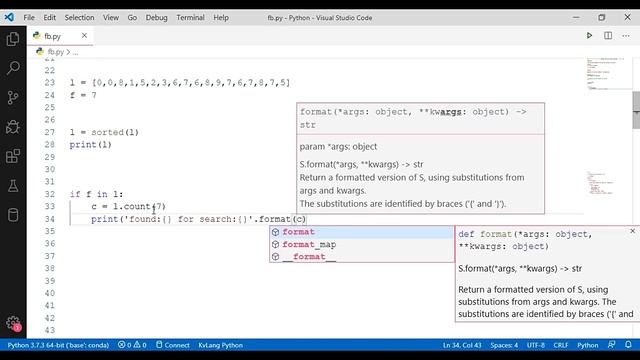This screenshot has width=640, height=360.
Task: Click the Connect status bar item
Action: pyautogui.click(x=173, y=345)
